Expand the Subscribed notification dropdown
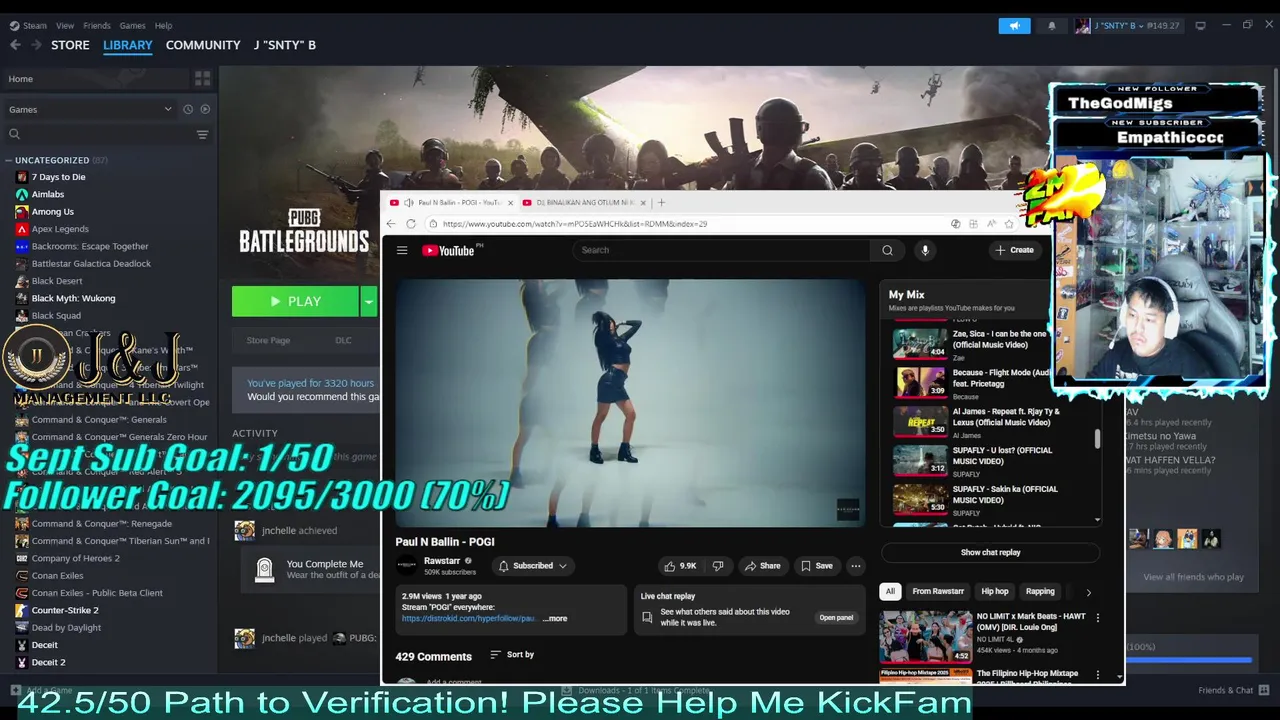Viewport: 1280px width, 720px height. point(533,566)
